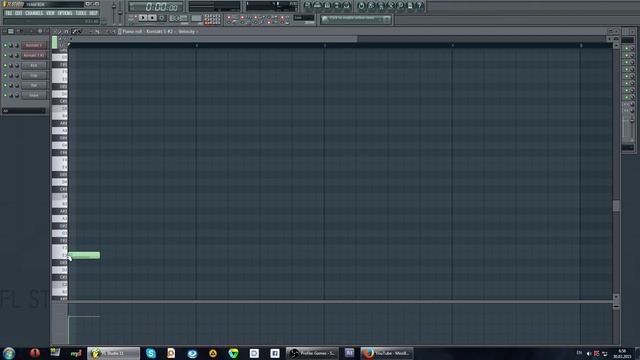Viewport: 640px width, 360px height.
Task: Select the Clap channel button
Action: [x=34, y=76]
